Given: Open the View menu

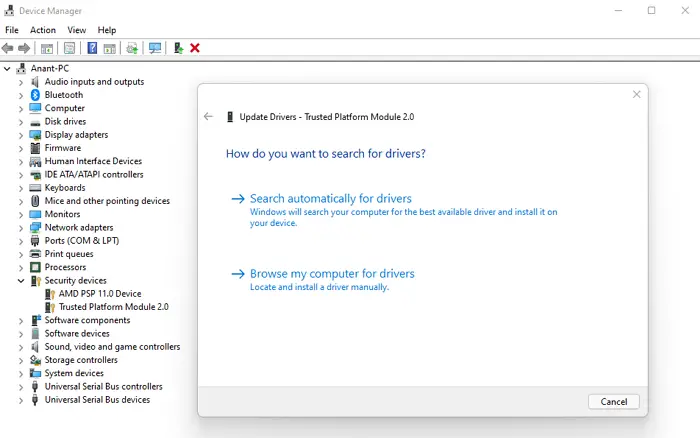Looking at the screenshot, I should [76, 30].
